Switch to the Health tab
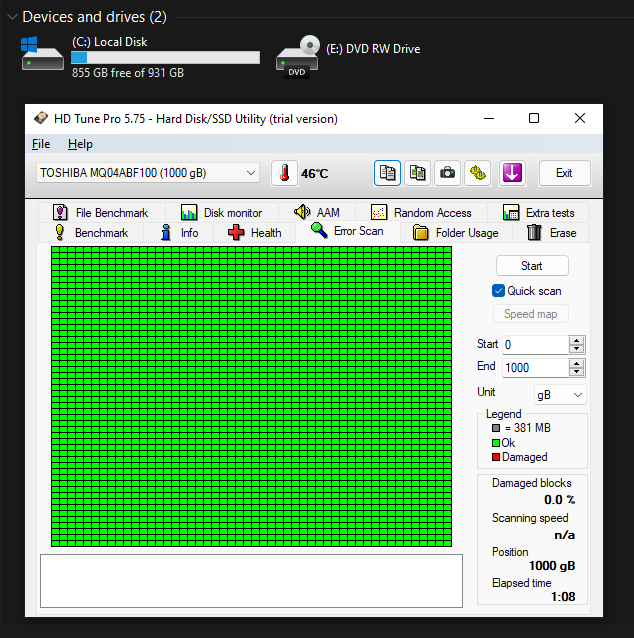This screenshot has width=634, height=638. tap(255, 233)
